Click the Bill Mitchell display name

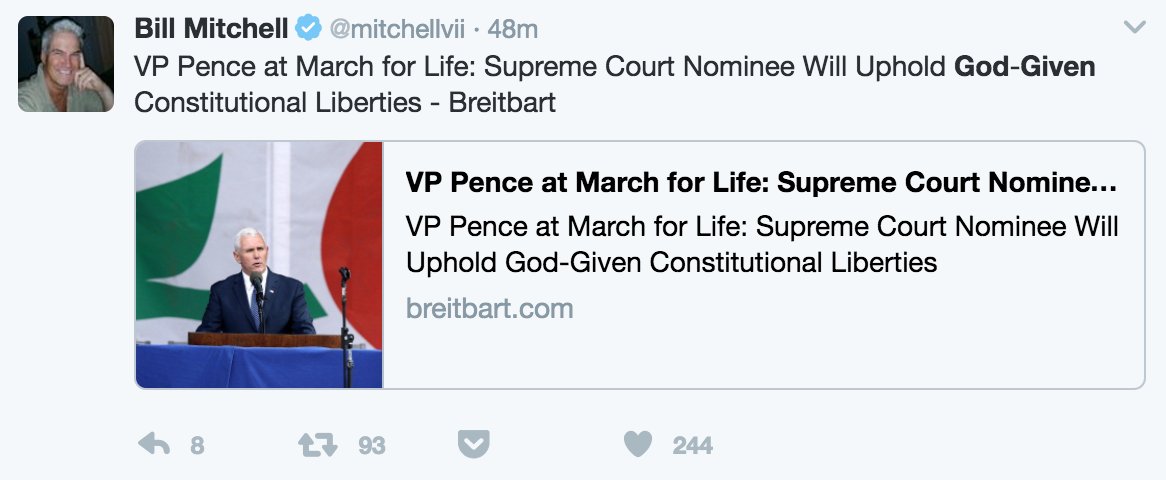pos(211,29)
